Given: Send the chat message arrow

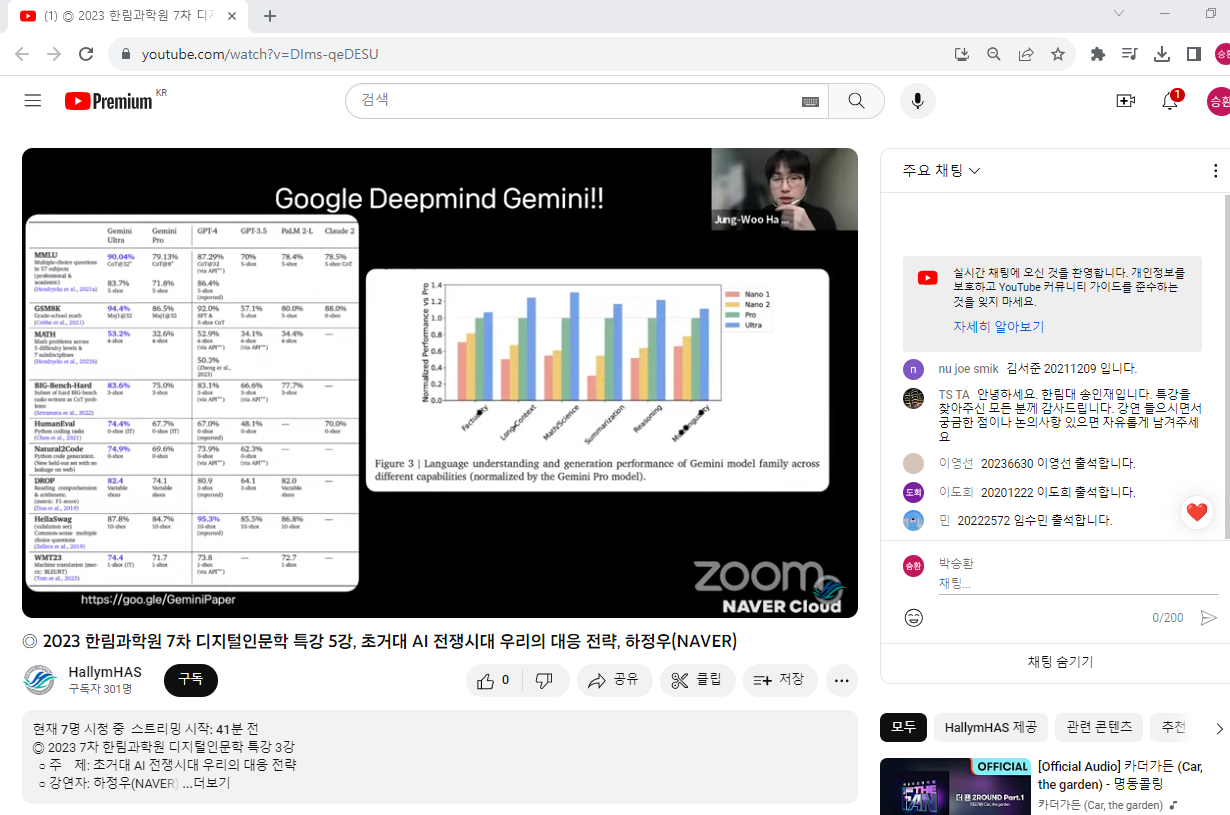Looking at the screenshot, I should point(1209,618).
